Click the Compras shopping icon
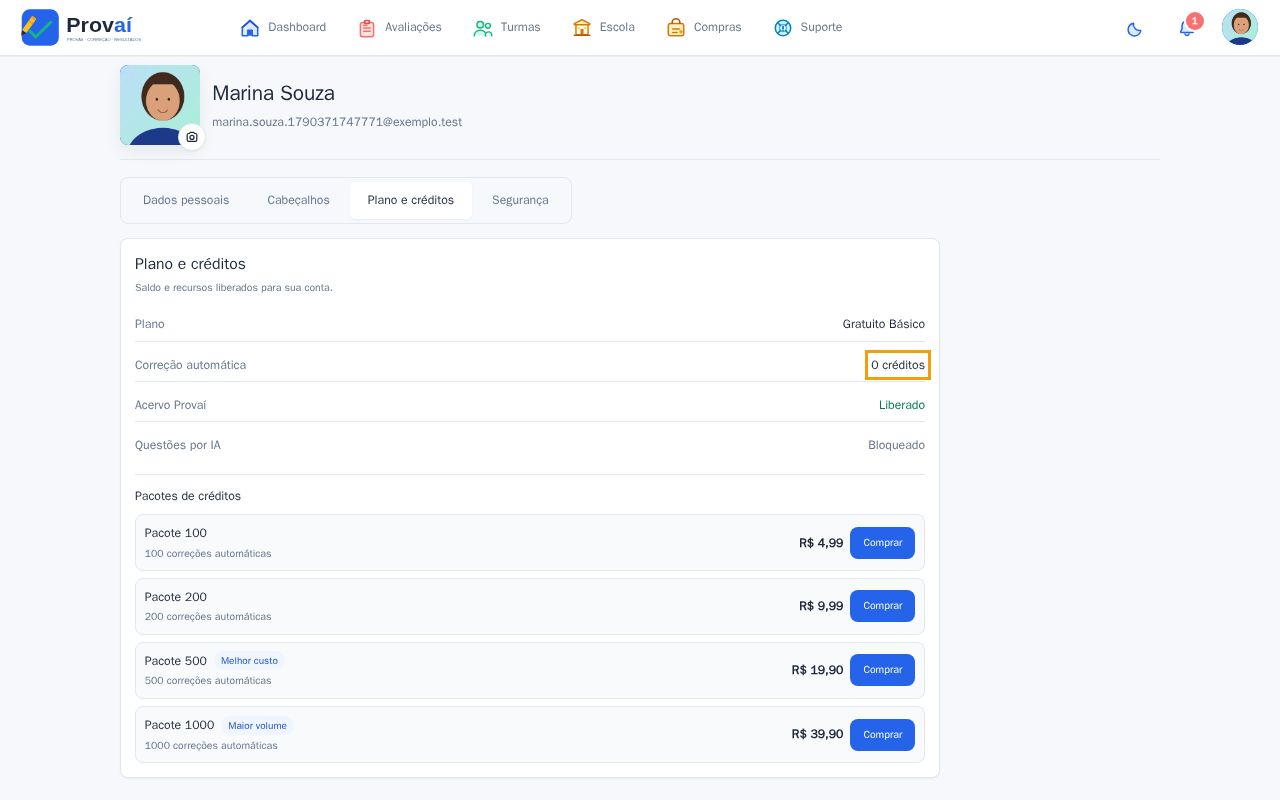This screenshot has height=800, width=1280. coord(676,28)
